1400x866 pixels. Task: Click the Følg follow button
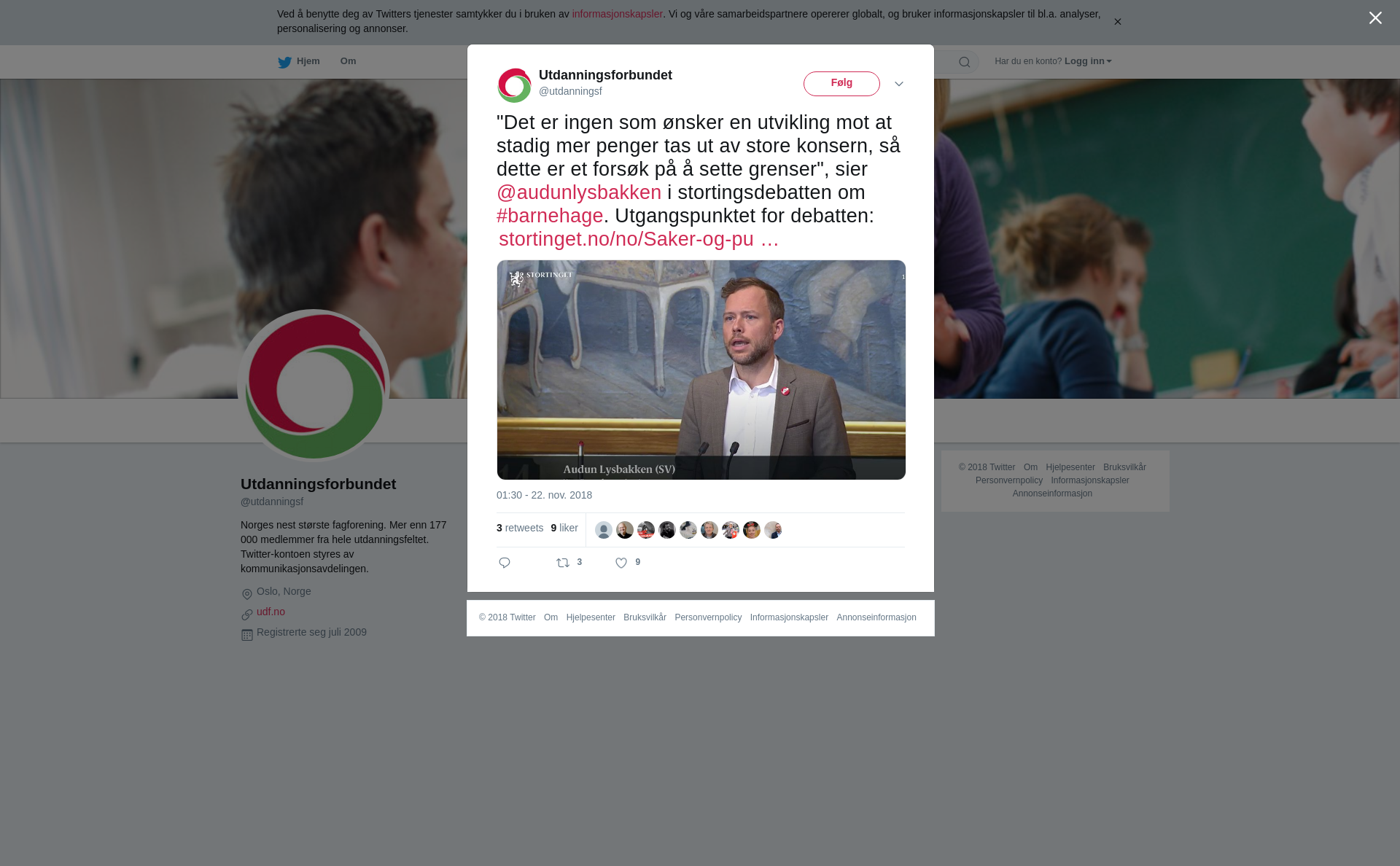(841, 84)
